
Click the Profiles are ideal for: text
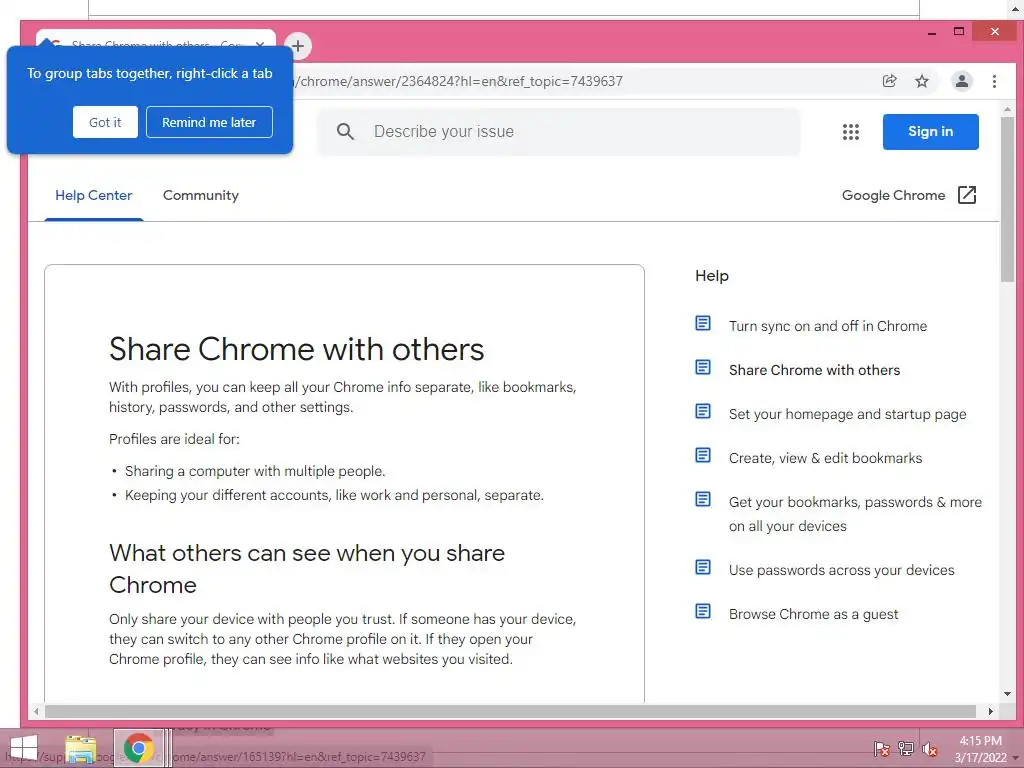click(174, 439)
